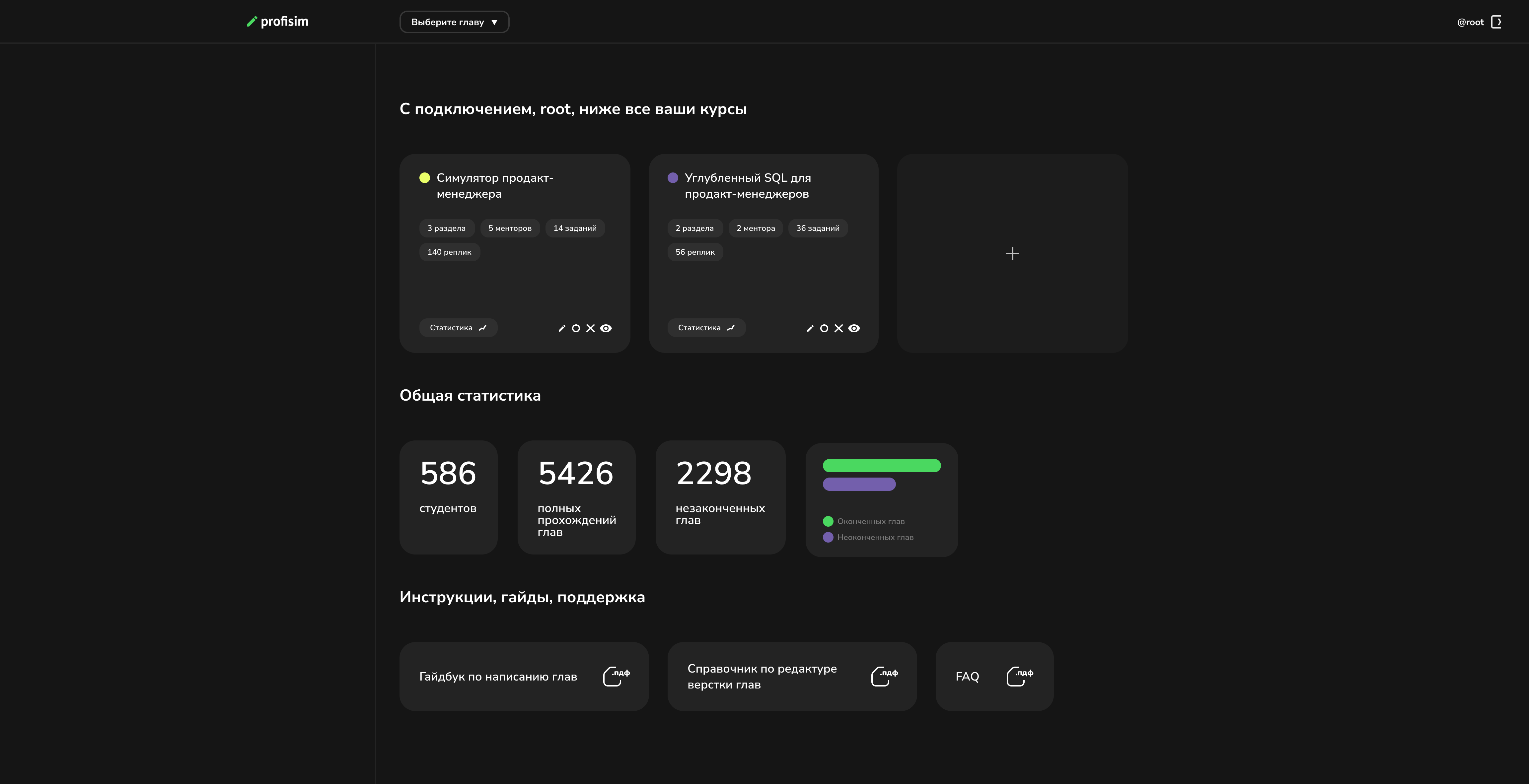
Task: Click the '14 заданий' tag
Action: coord(575,228)
